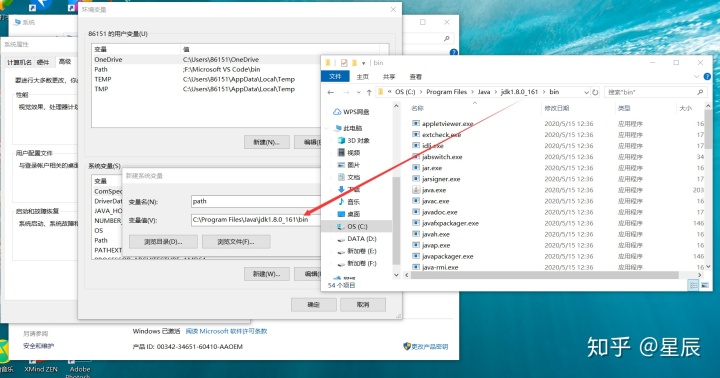Viewport: 720px width, 378px height.
Task: Refresh the bin folder address bar
Action: click(595, 92)
